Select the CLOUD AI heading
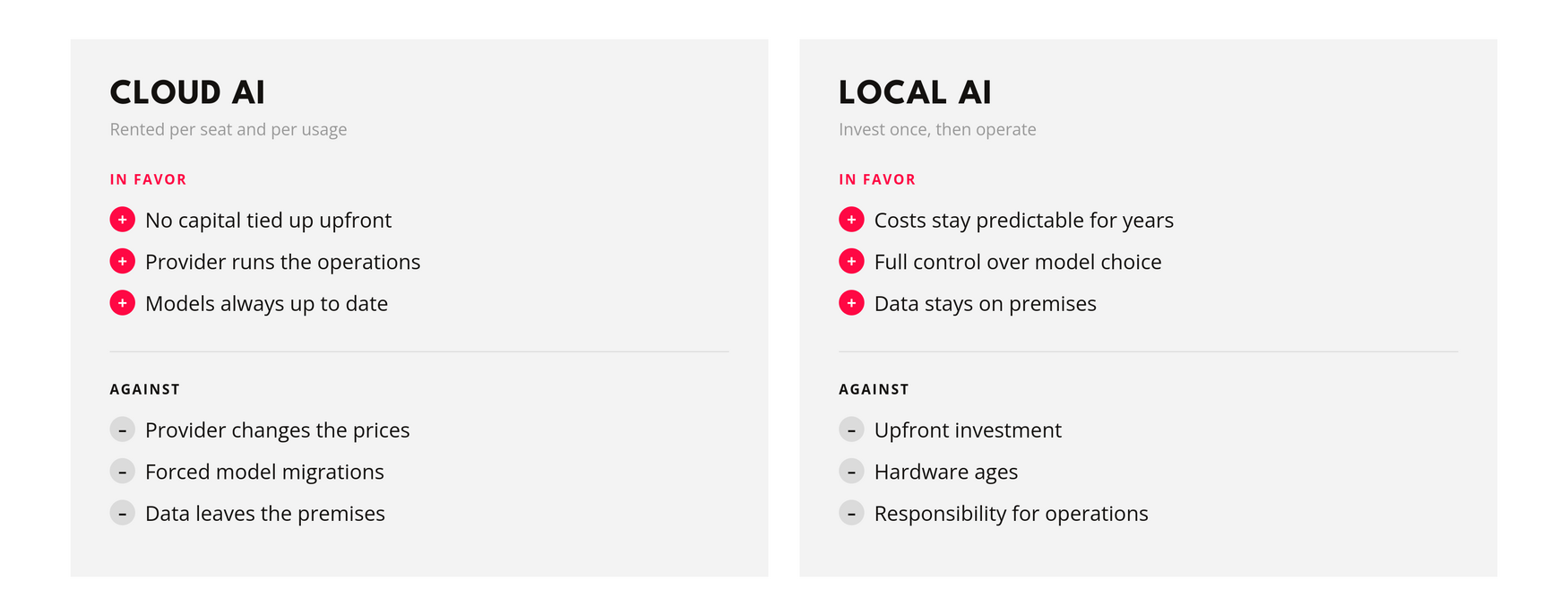 [187, 92]
